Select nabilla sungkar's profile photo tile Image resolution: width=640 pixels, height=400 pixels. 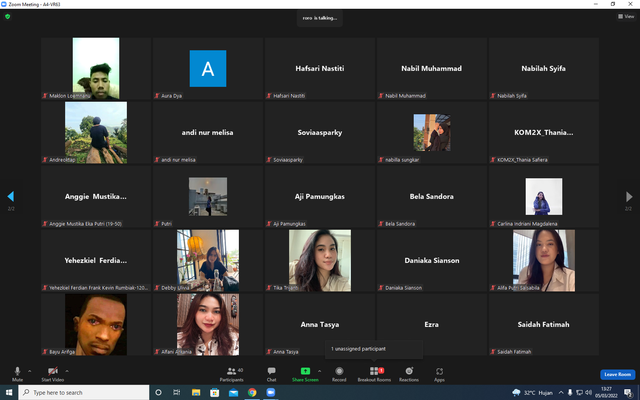(x=432, y=133)
